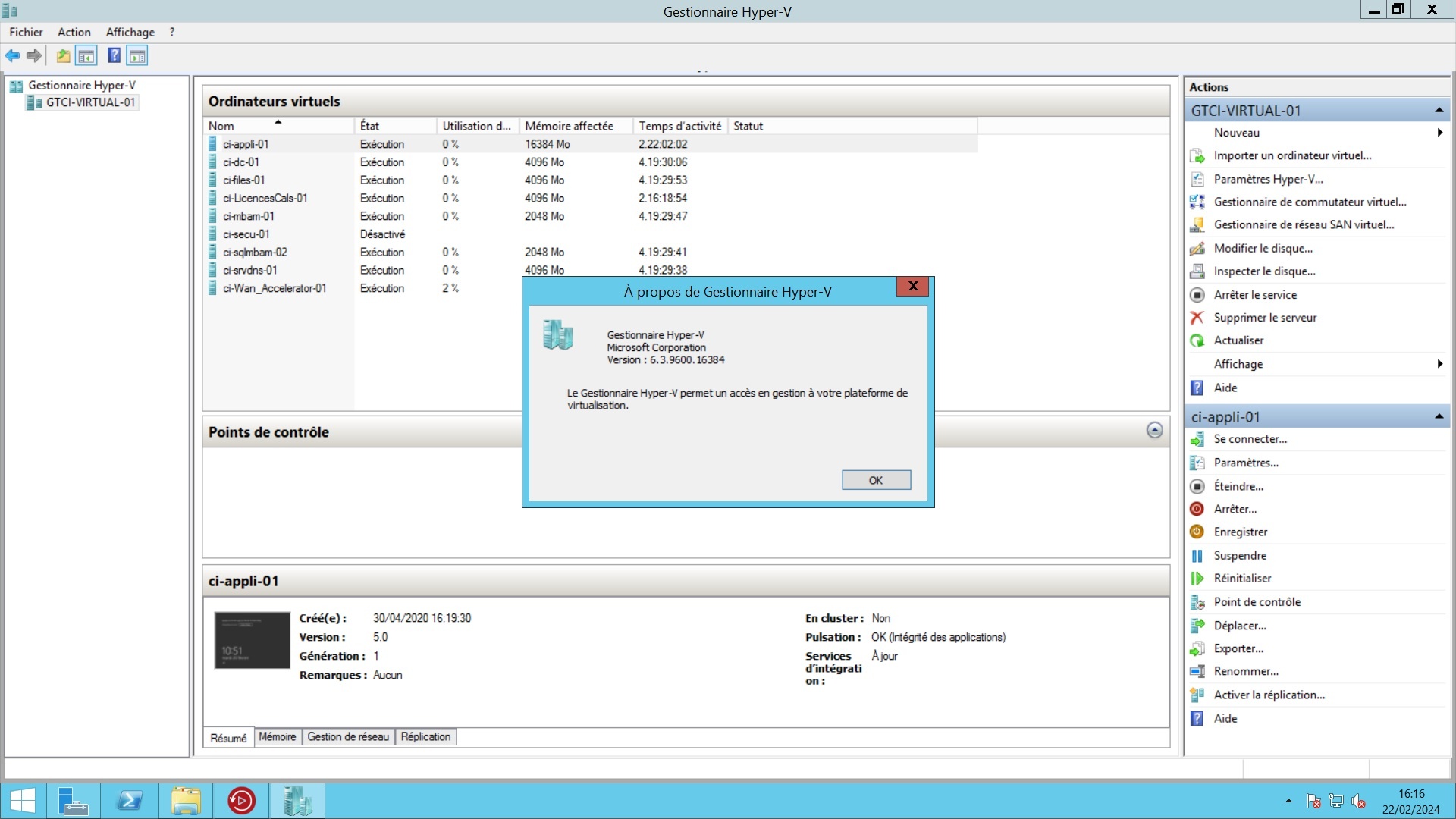Click the ci-appli-01 console thumbnail
This screenshot has height=819, width=1456.
click(252, 640)
